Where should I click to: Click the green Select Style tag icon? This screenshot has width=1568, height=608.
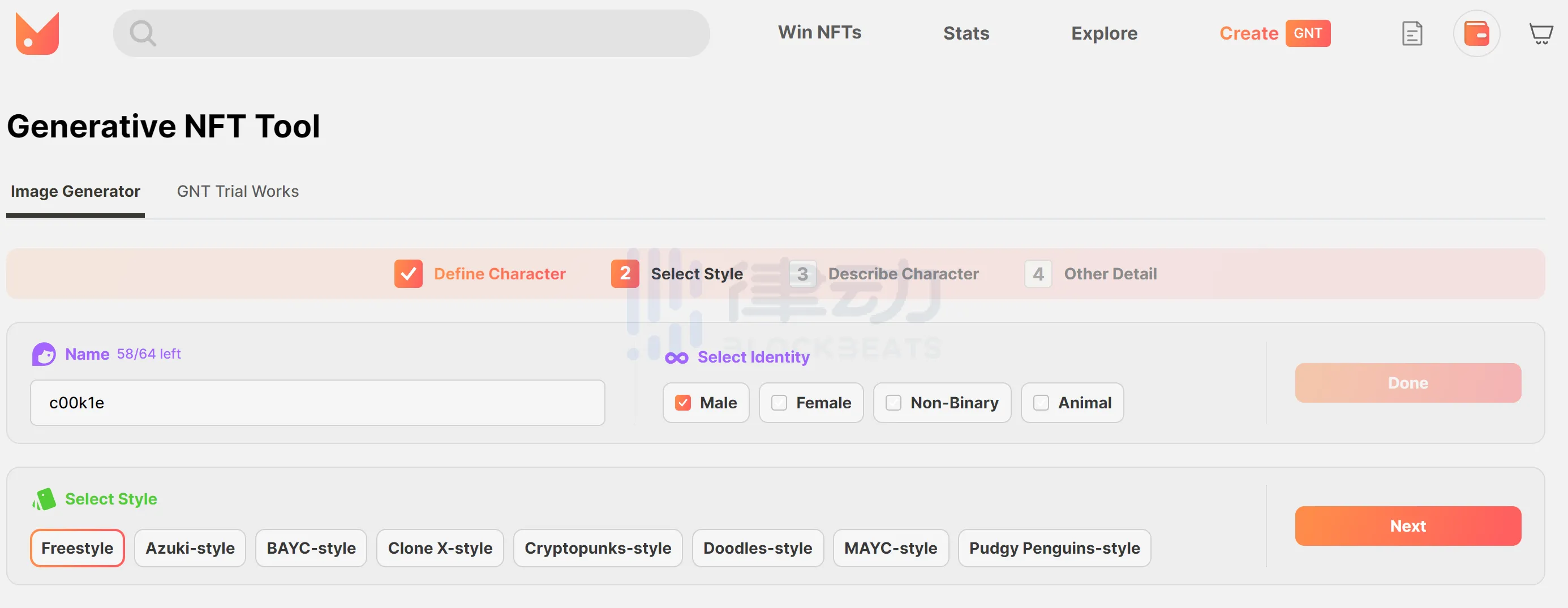44,499
